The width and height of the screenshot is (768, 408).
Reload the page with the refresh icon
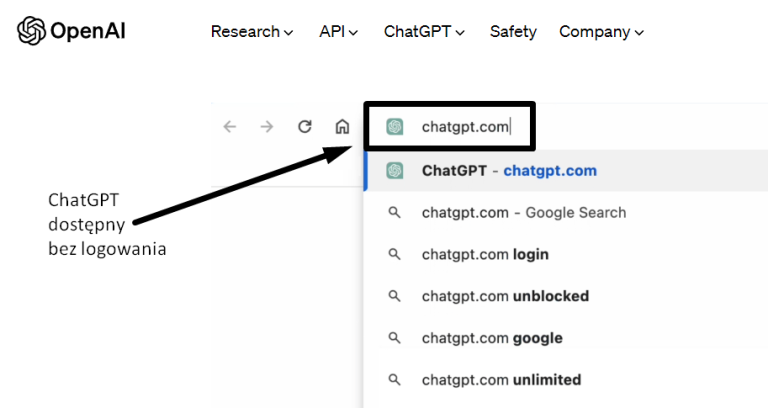coord(305,127)
